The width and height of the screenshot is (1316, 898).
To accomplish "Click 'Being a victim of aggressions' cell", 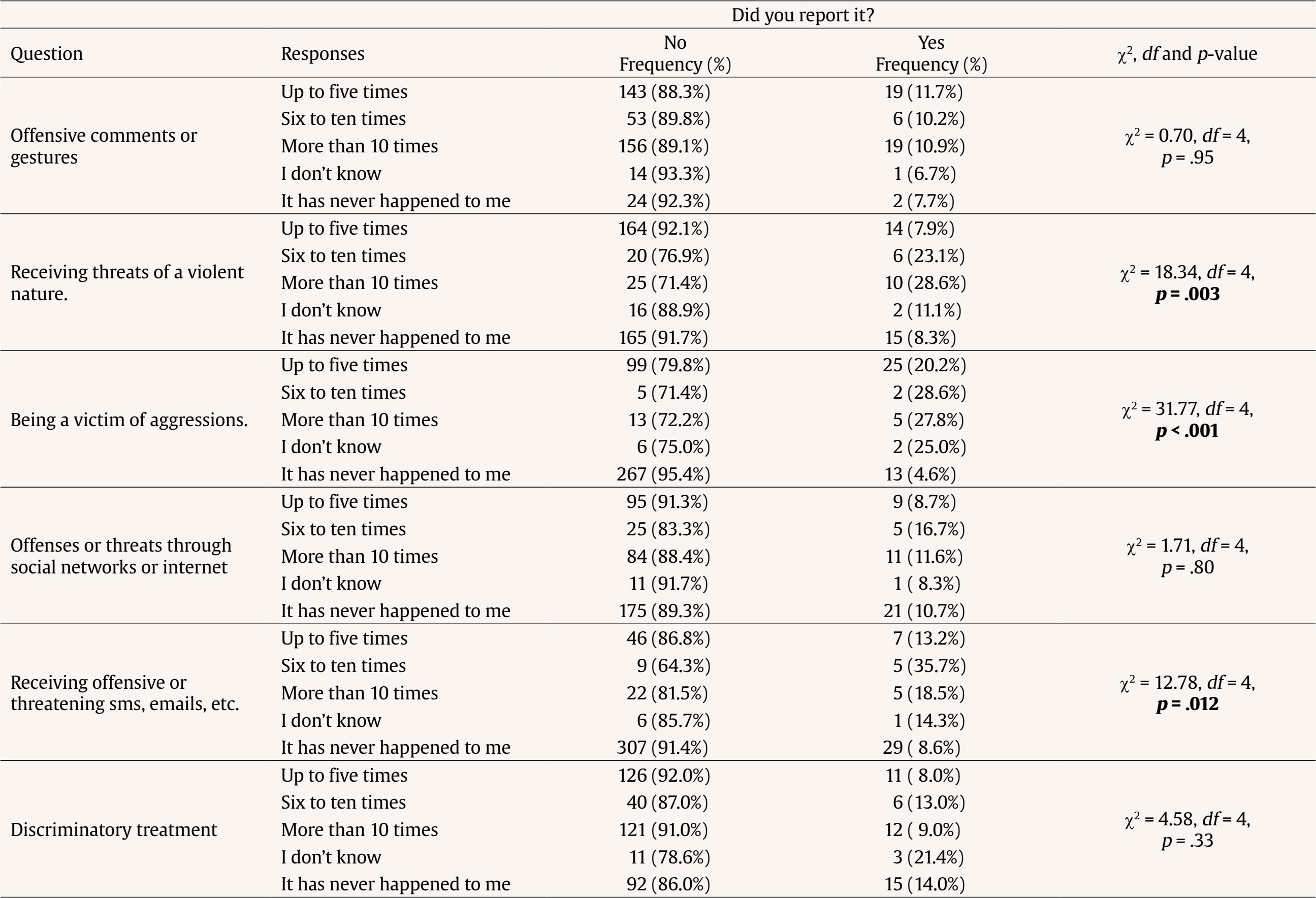I will 129,420.
